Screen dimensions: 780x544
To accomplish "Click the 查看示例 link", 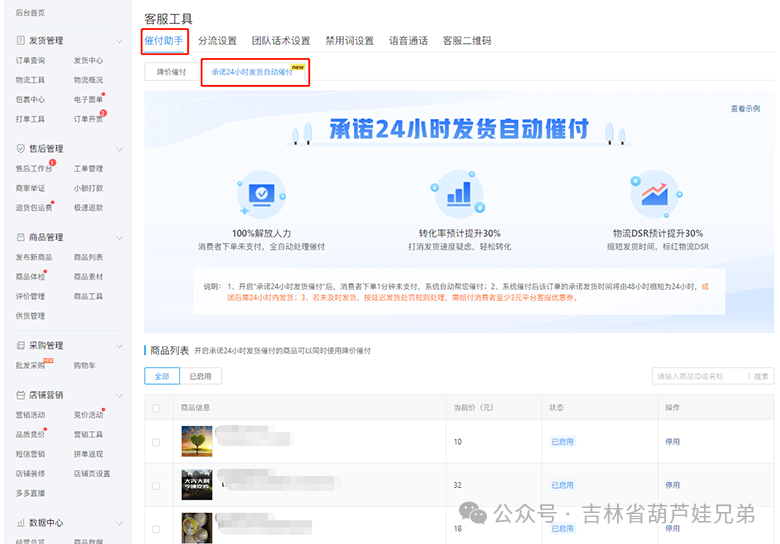I will pyautogui.click(x=745, y=108).
